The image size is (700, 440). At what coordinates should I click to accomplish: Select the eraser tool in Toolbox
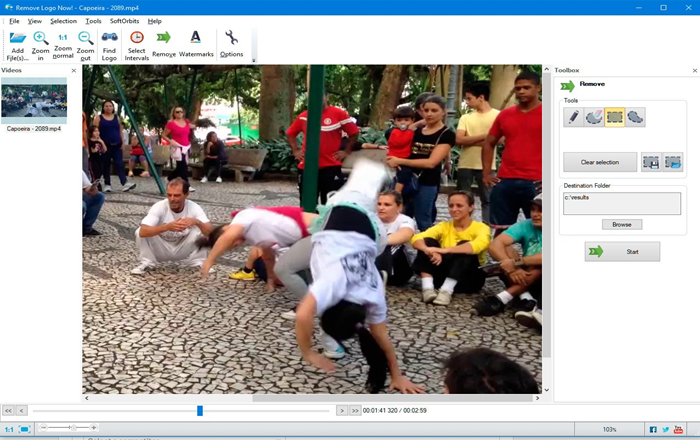[594, 117]
